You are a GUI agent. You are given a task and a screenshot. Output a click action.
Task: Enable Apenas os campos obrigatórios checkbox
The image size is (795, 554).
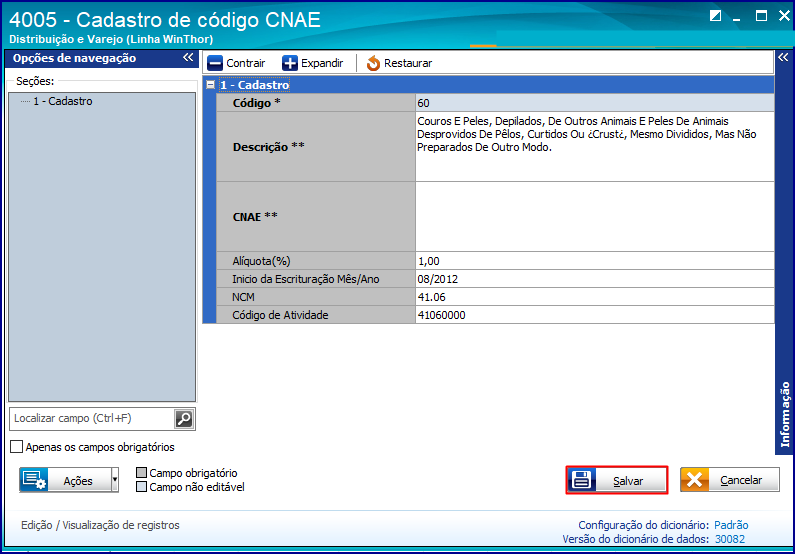click(17, 447)
